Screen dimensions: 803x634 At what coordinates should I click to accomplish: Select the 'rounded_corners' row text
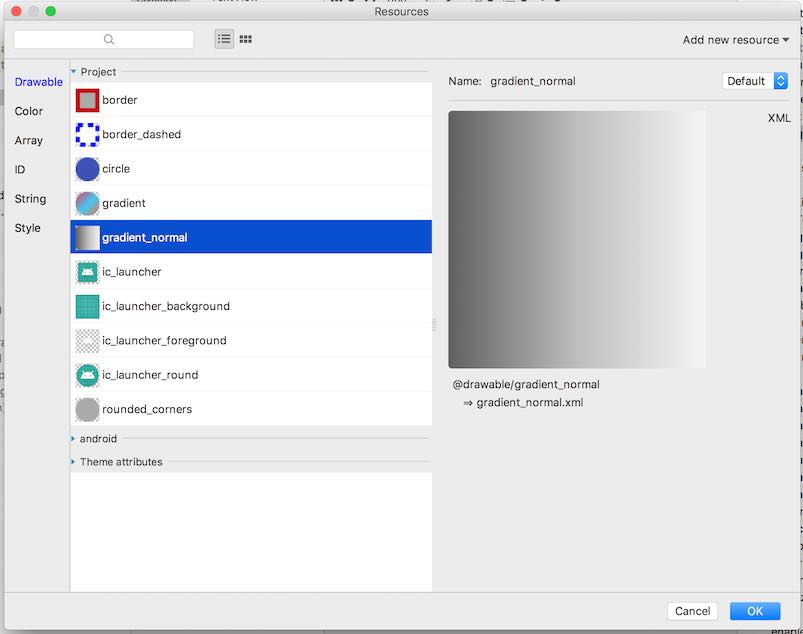[x=147, y=409]
